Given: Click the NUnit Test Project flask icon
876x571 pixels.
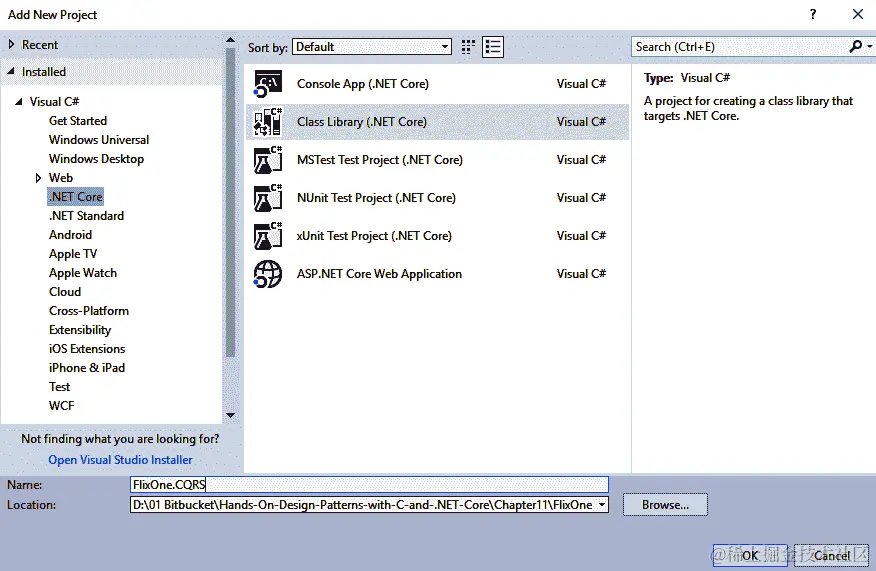Looking at the screenshot, I should [268, 198].
